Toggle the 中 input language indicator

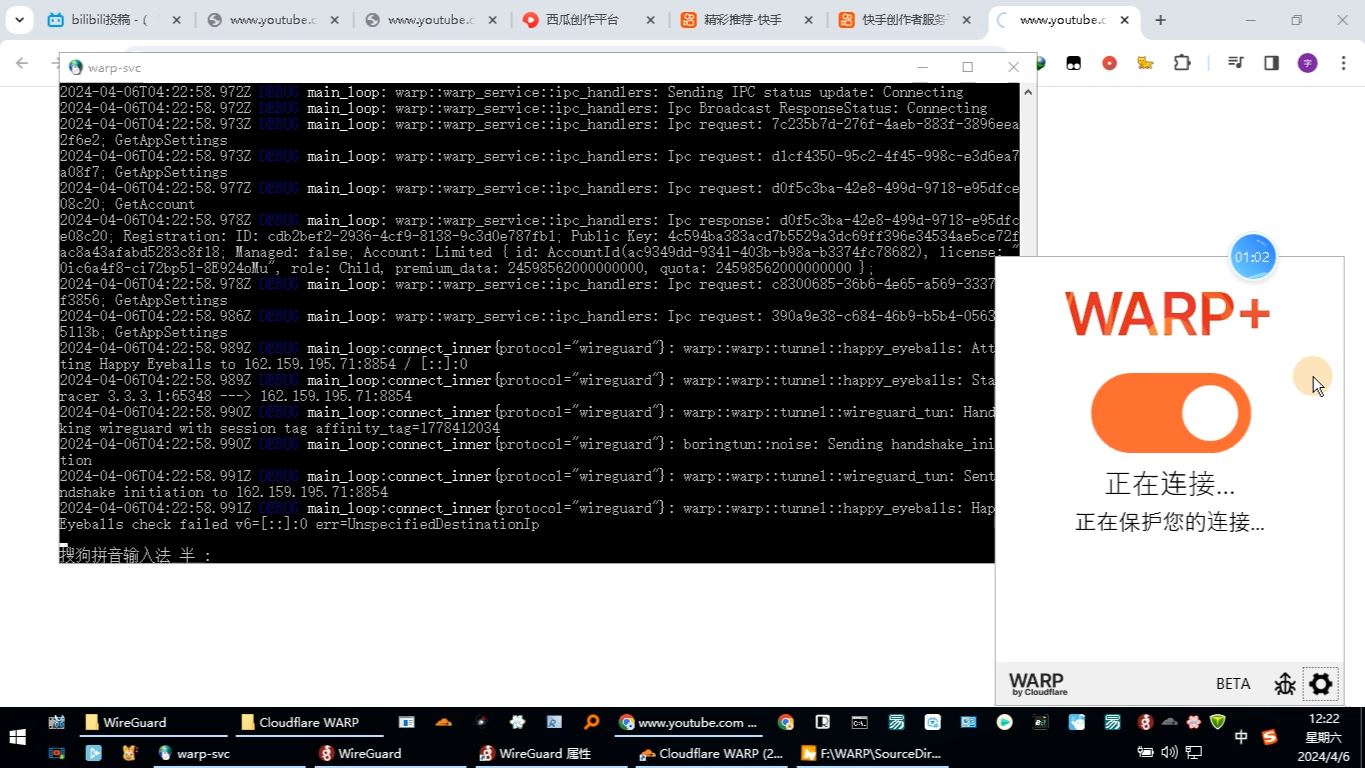[1241, 737]
